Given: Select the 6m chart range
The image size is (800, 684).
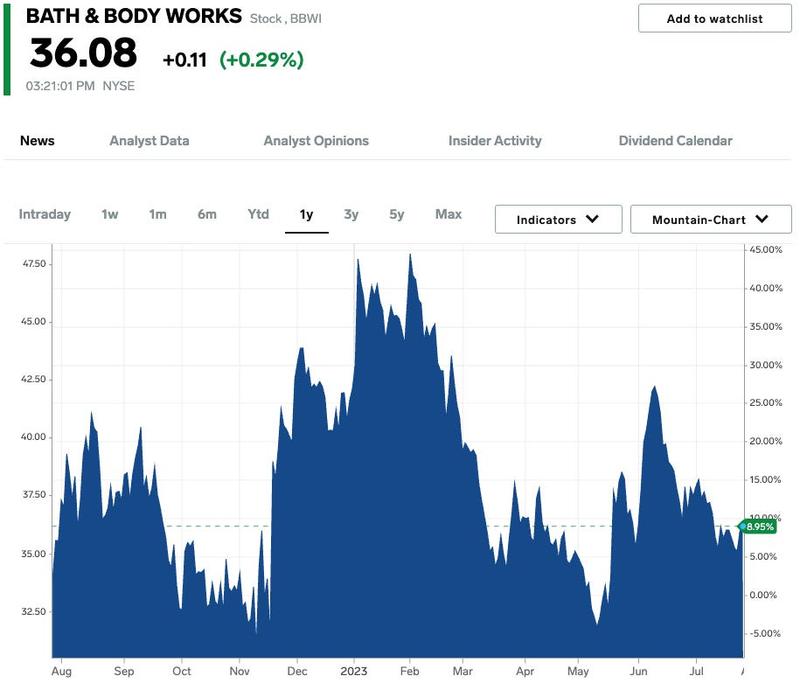Looking at the screenshot, I should pos(207,214).
